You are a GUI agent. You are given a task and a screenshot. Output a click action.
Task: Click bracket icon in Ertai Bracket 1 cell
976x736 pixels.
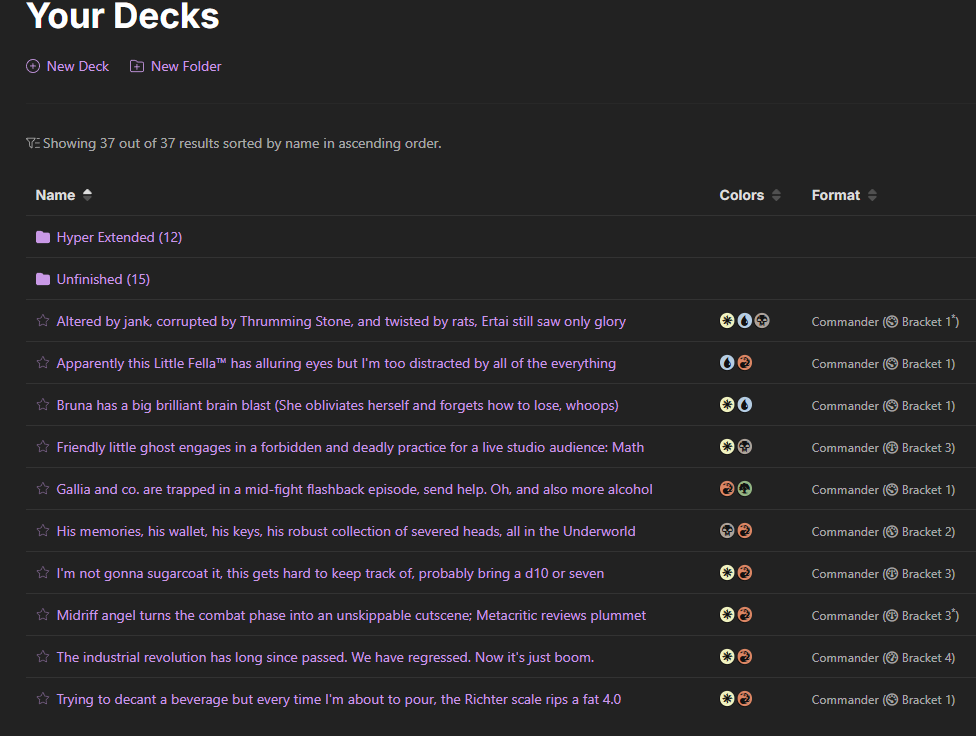[x=892, y=321]
